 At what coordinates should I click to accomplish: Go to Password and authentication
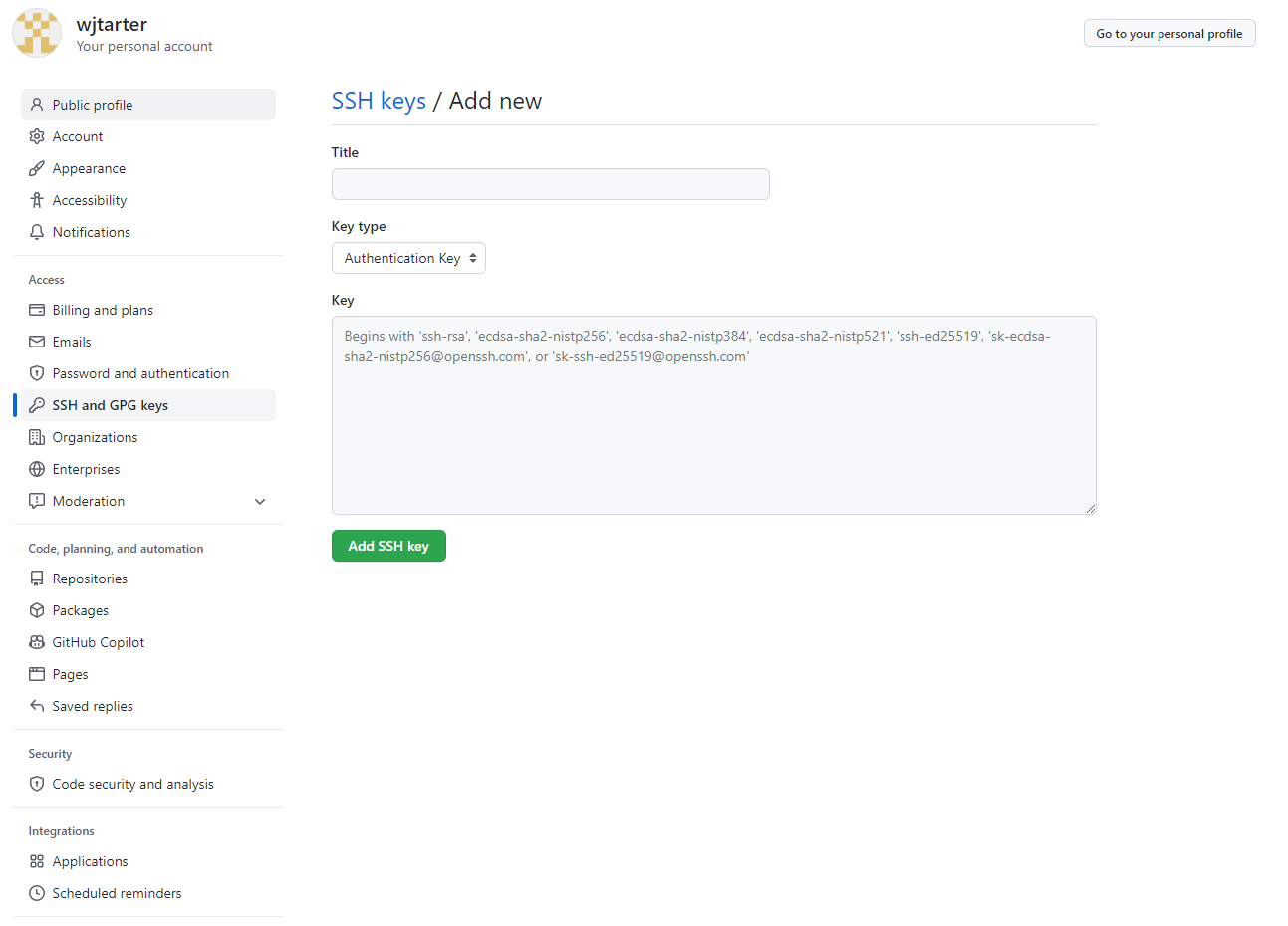(148, 373)
